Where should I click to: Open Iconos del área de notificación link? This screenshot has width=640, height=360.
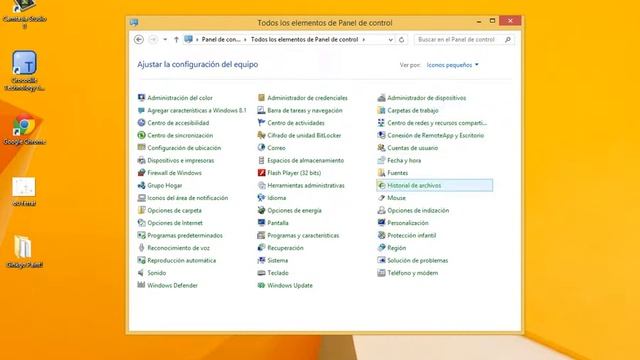pos(187,198)
